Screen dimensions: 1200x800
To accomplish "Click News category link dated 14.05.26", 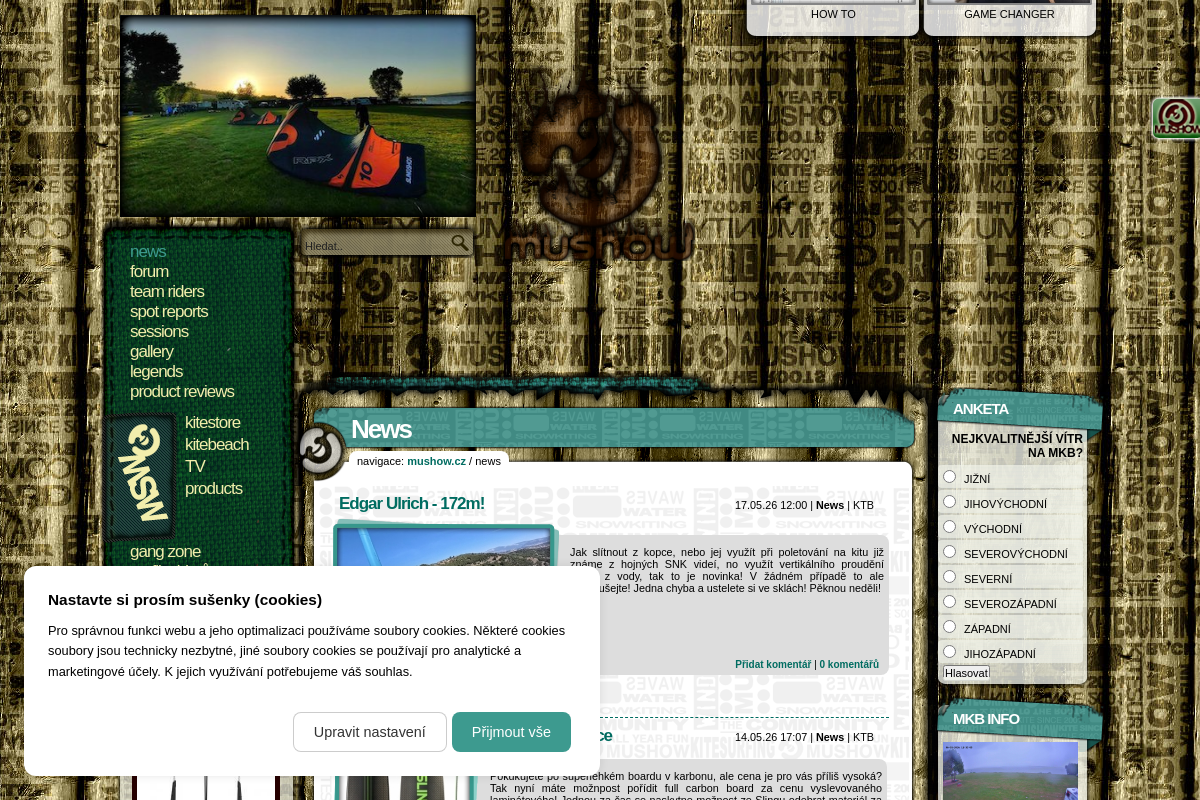I will click(x=830, y=737).
